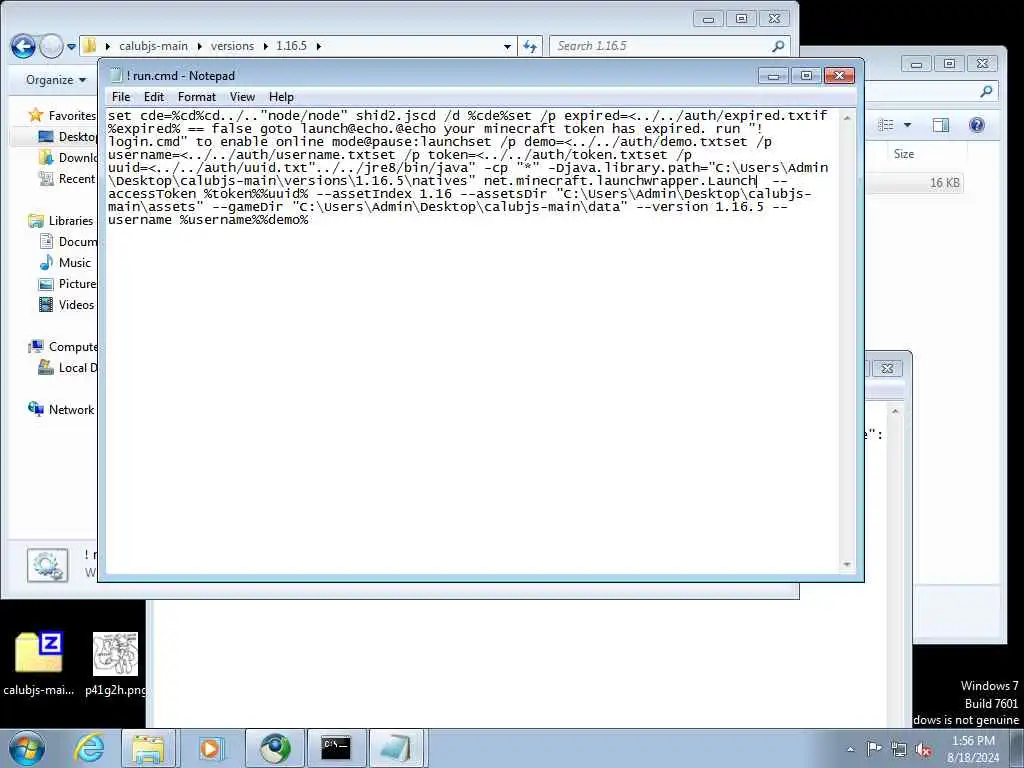The width and height of the screenshot is (1024, 768).
Task: Open the Organize dropdown menu
Action: (56, 80)
